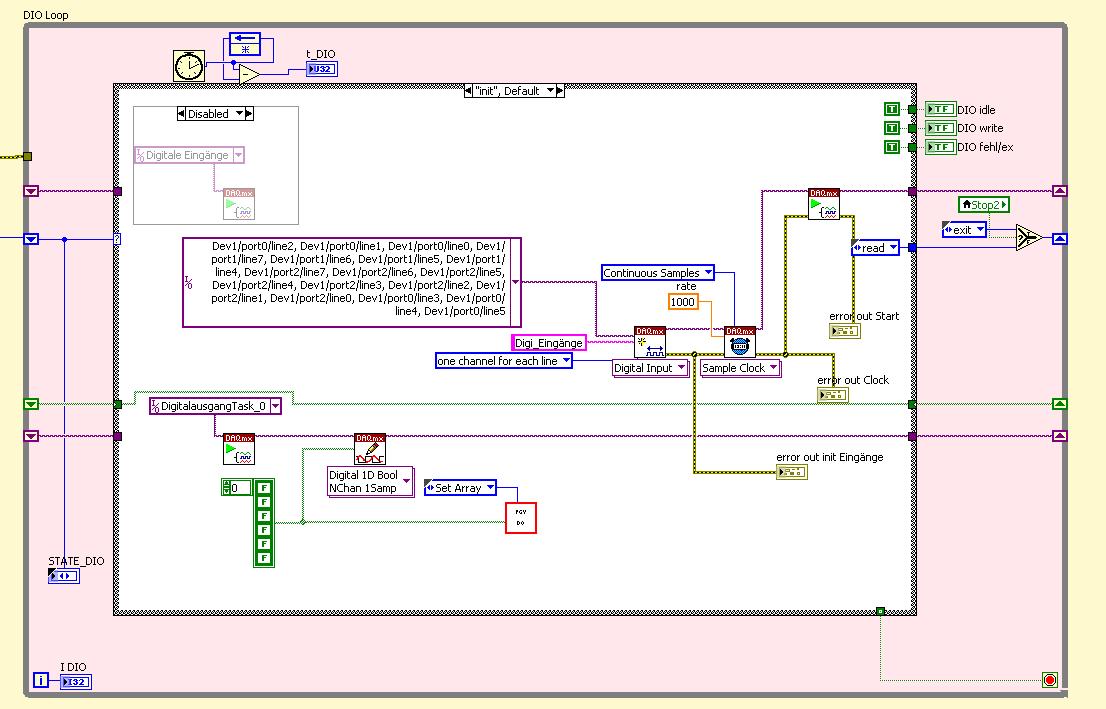This screenshot has height=709, width=1106.
Task: Select the subtract triangle function
Action: tap(249, 74)
